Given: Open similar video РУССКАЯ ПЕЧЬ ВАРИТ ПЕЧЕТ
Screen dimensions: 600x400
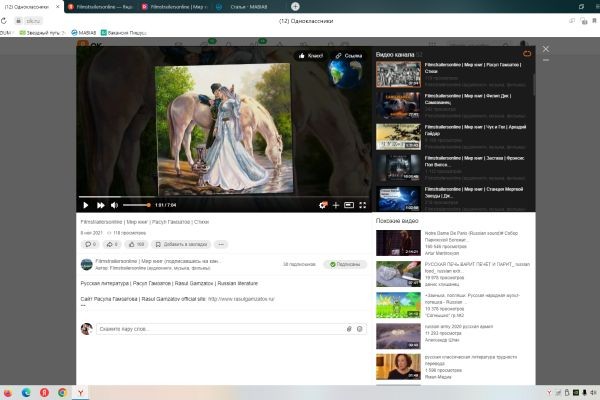Looking at the screenshot, I should point(453,274).
